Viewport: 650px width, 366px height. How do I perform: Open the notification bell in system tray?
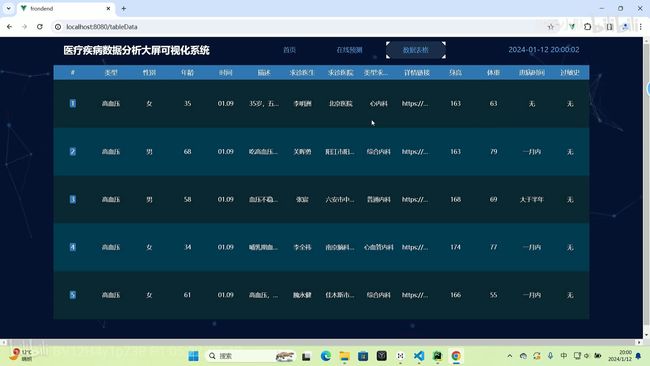click(x=638, y=356)
